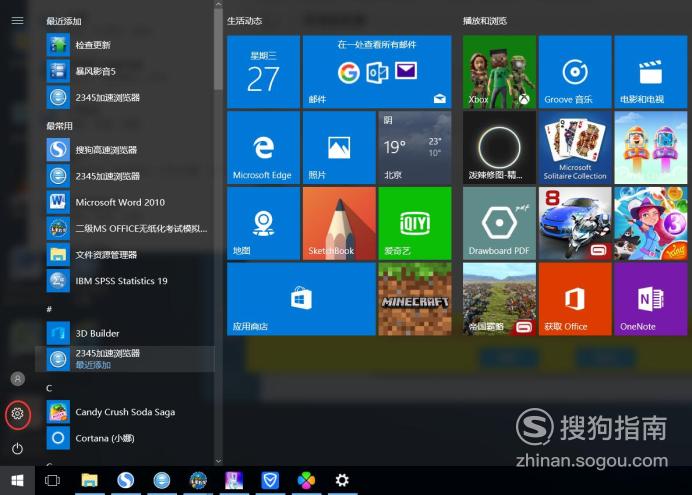Open 检查更新 from recently added list
The height and width of the screenshot is (495, 692).
[x=124, y=45]
